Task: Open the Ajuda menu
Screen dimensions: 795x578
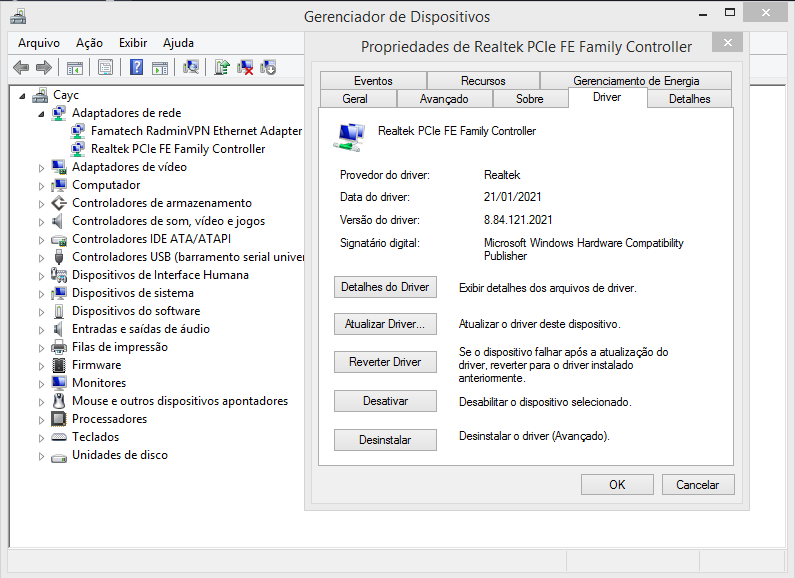Action: point(178,43)
